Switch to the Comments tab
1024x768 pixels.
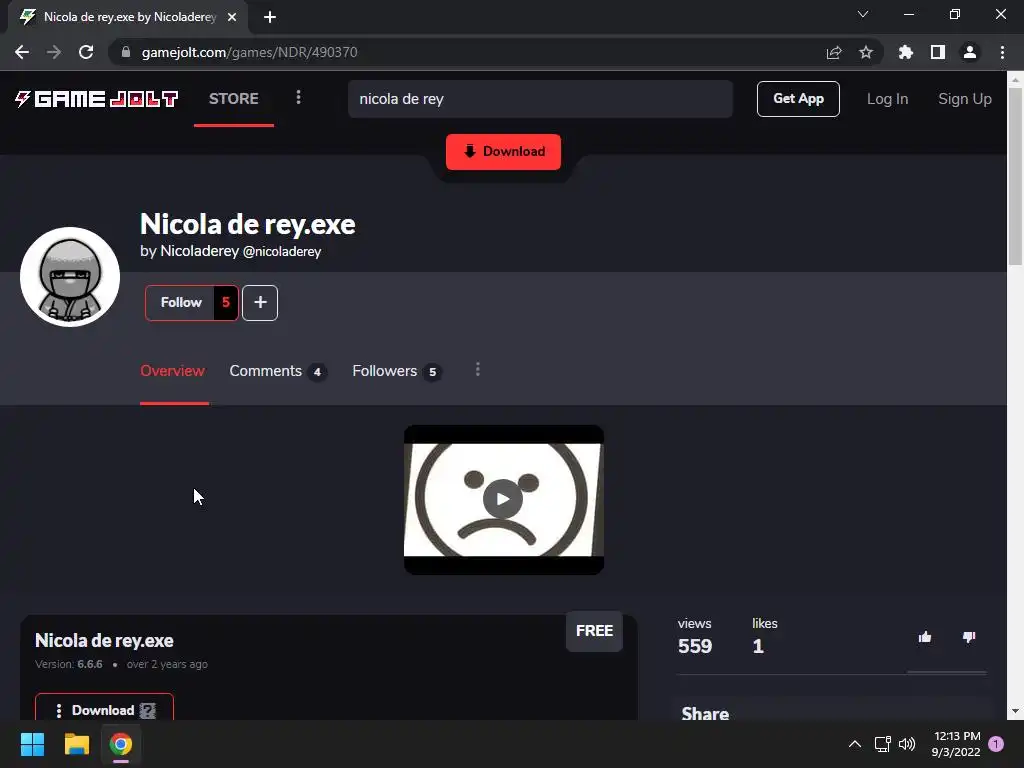pos(278,371)
